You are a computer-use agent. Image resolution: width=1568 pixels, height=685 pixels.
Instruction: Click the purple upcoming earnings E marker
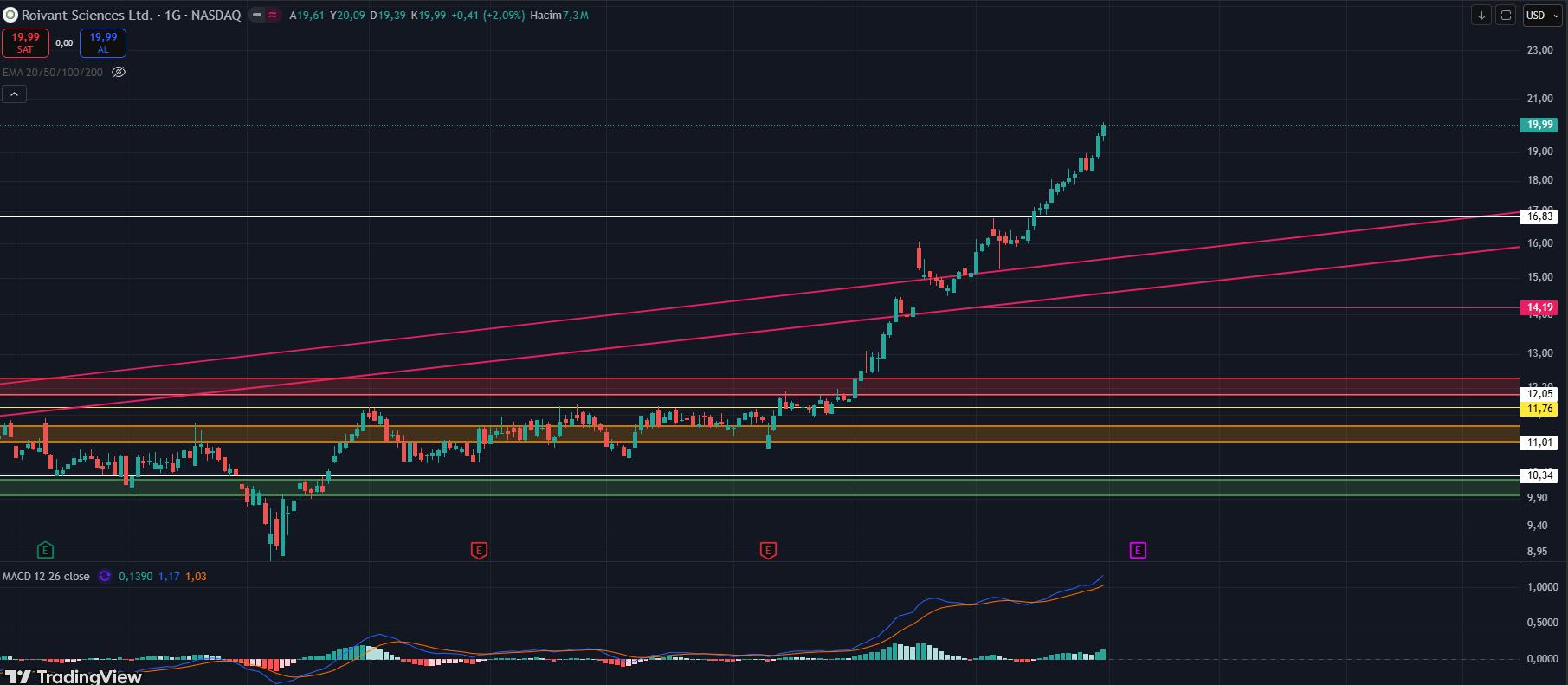(1138, 550)
